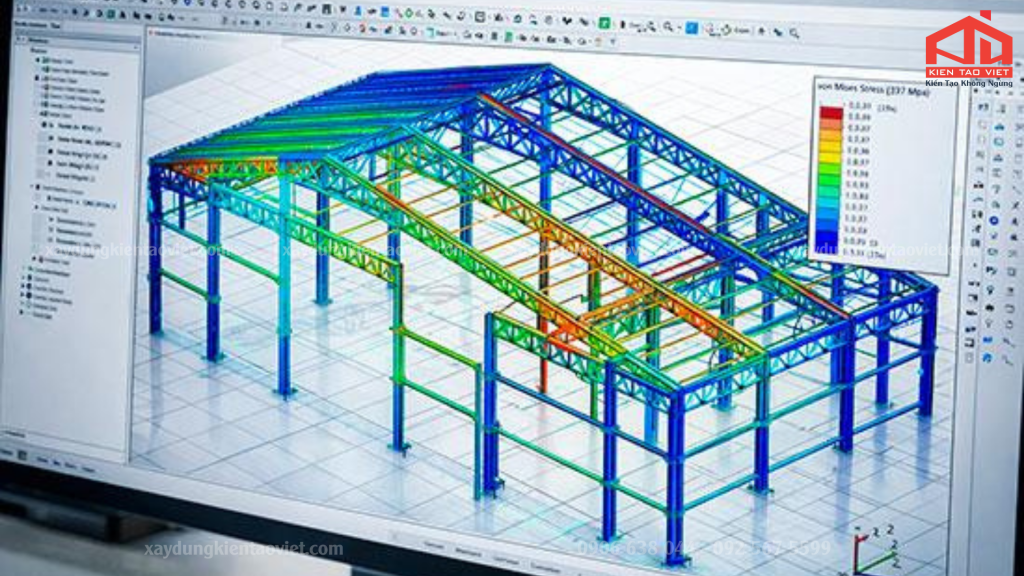Click the teal highlighted icon in upper-left toolbar
This screenshot has height=576, width=1024.
click(x=111, y=12)
